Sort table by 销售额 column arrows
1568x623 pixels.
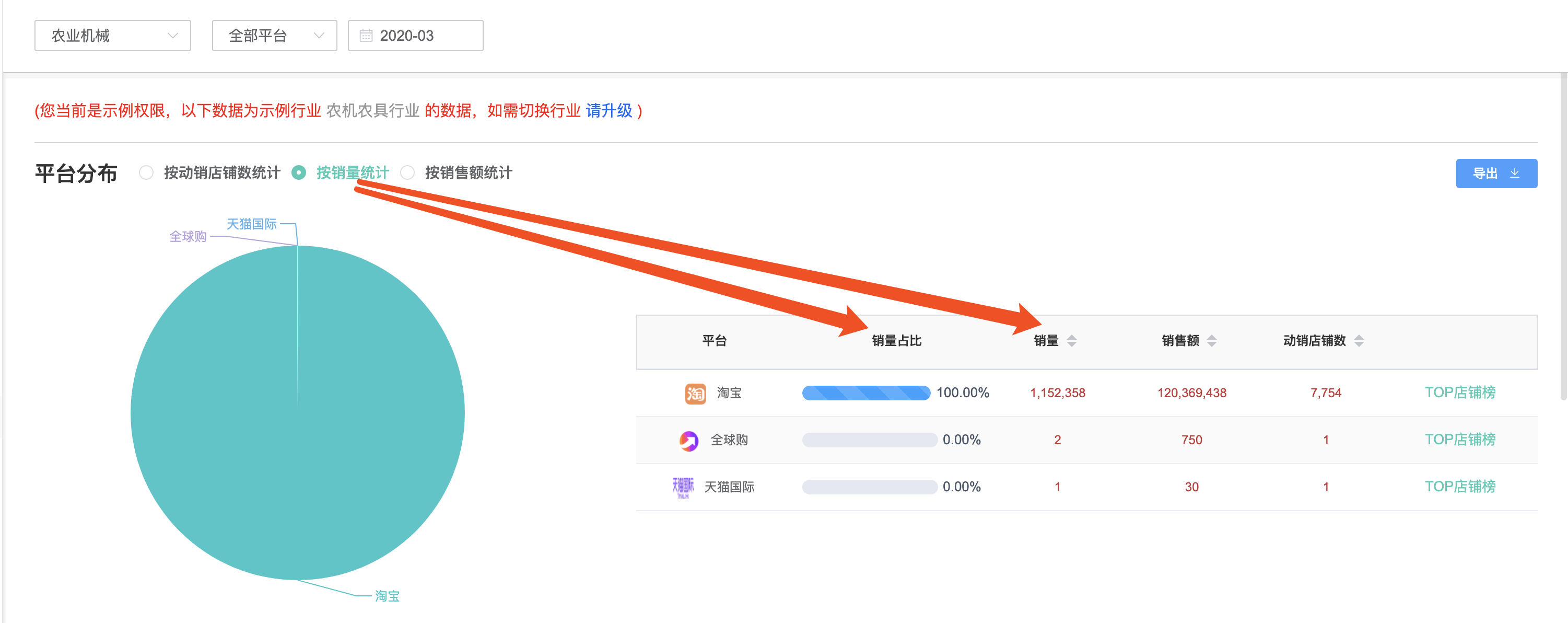(1211, 340)
